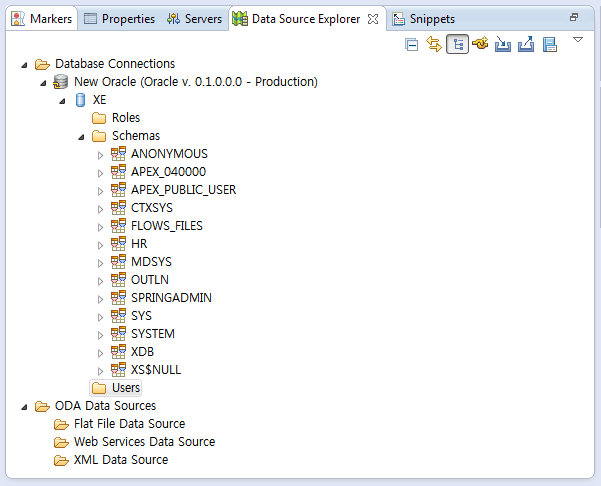Click the Users folder icon
The height and width of the screenshot is (486, 601).
tap(99, 388)
